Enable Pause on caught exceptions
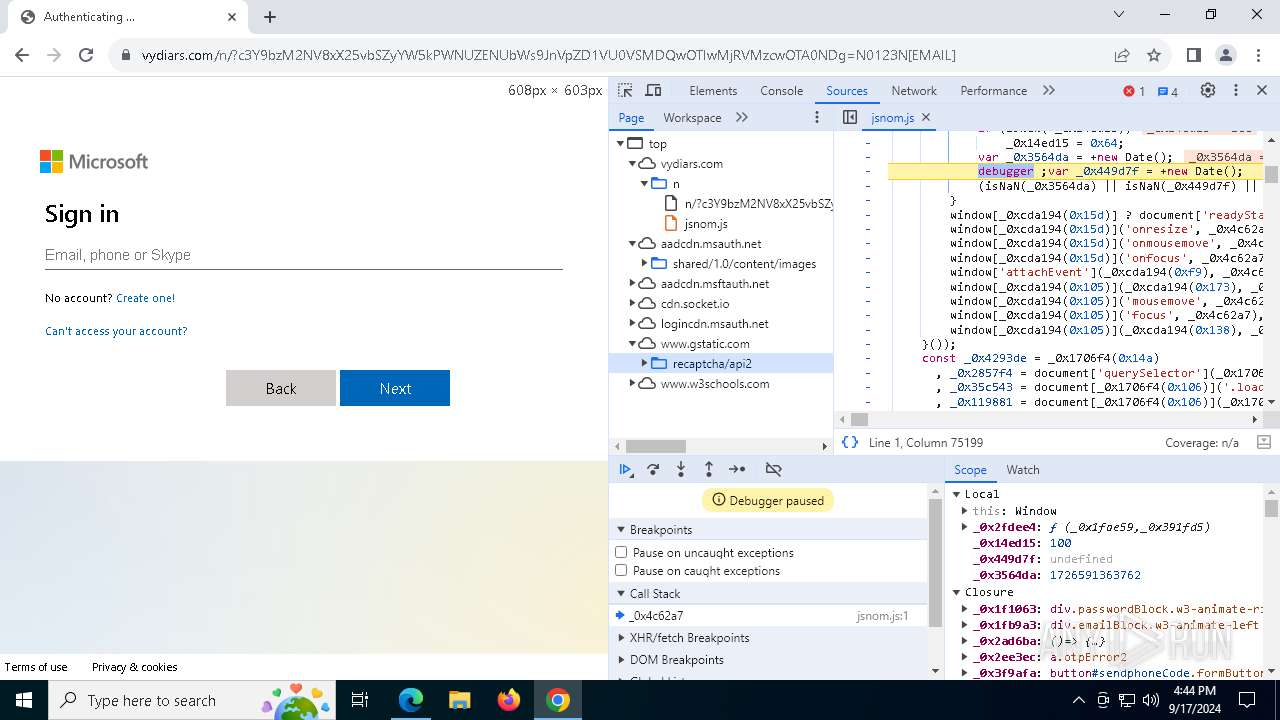 pos(621,570)
